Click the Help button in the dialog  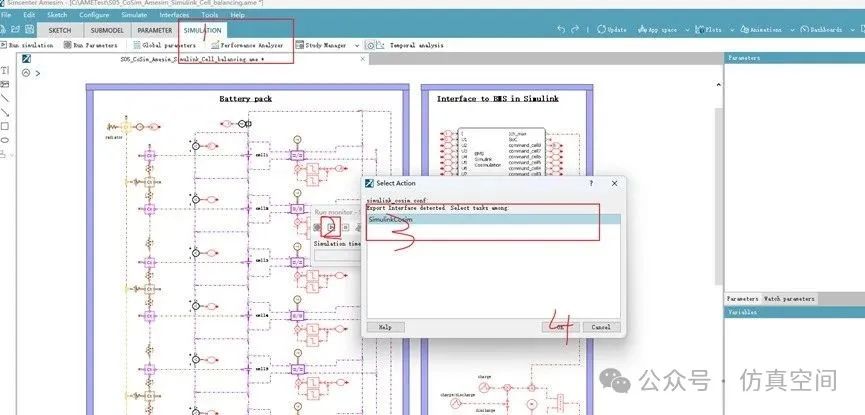point(385,327)
